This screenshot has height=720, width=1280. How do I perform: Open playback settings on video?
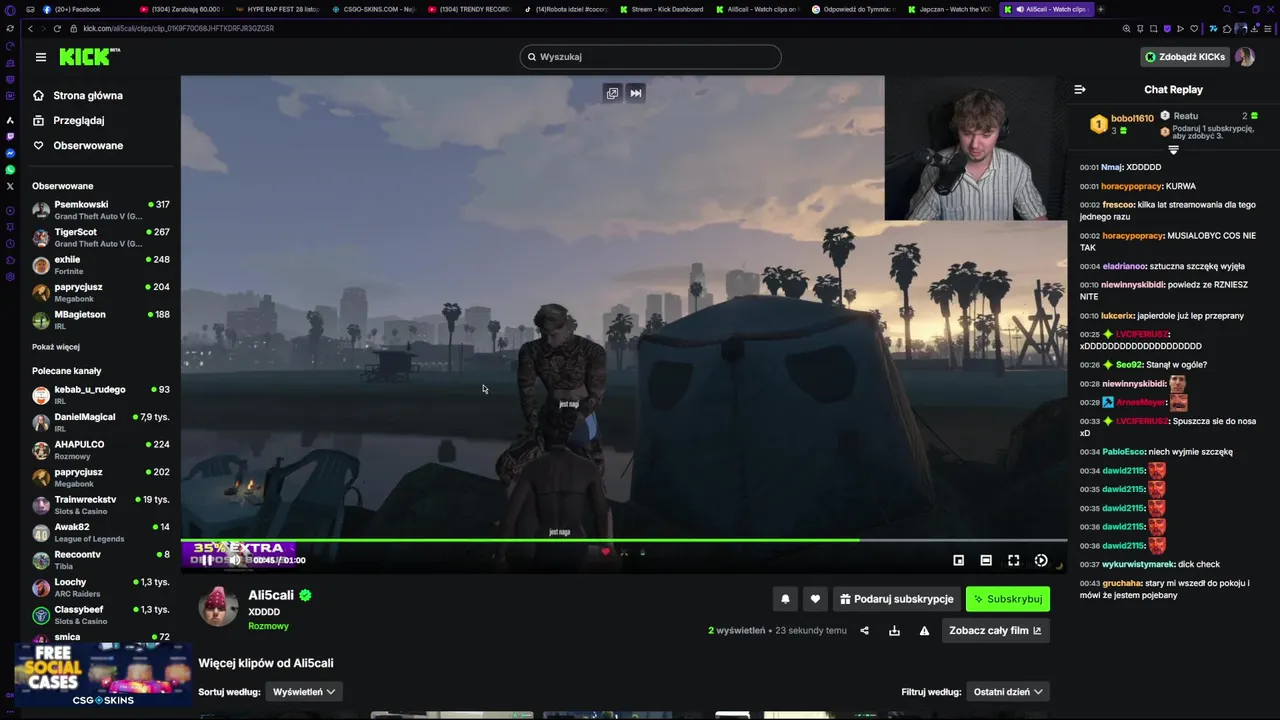[x=1041, y=561]
